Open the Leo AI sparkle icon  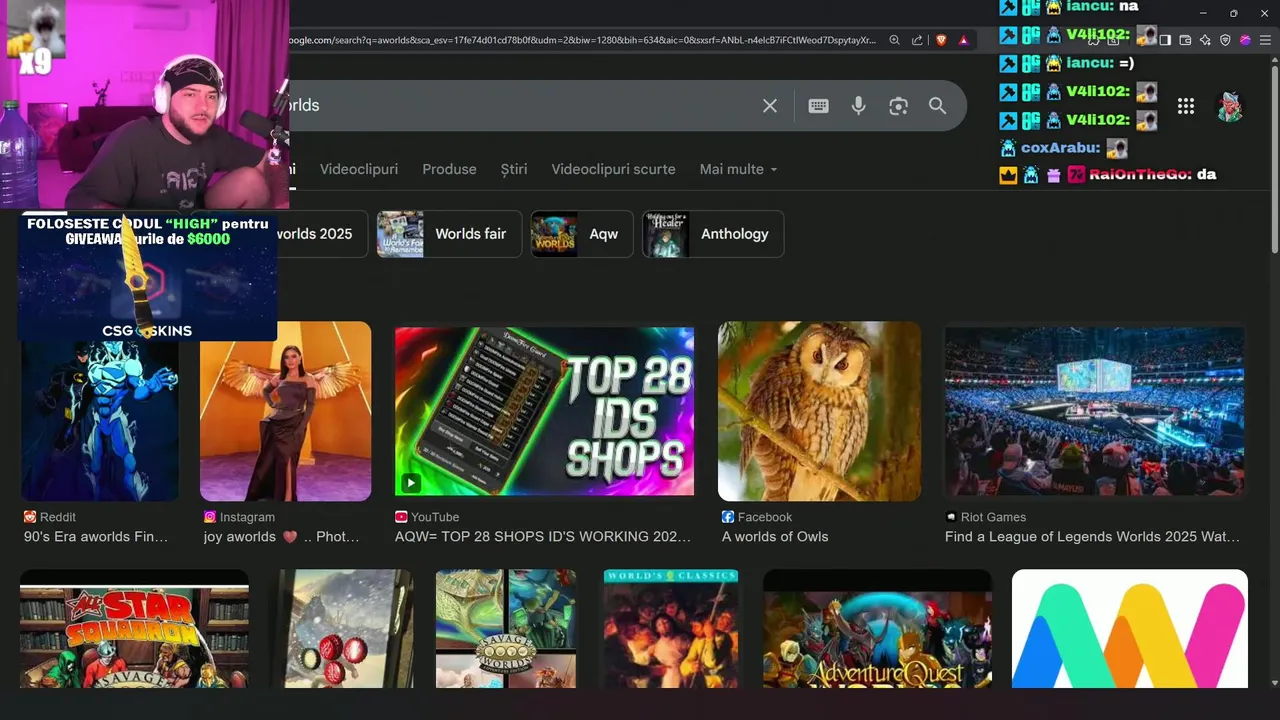point(1205,40)
